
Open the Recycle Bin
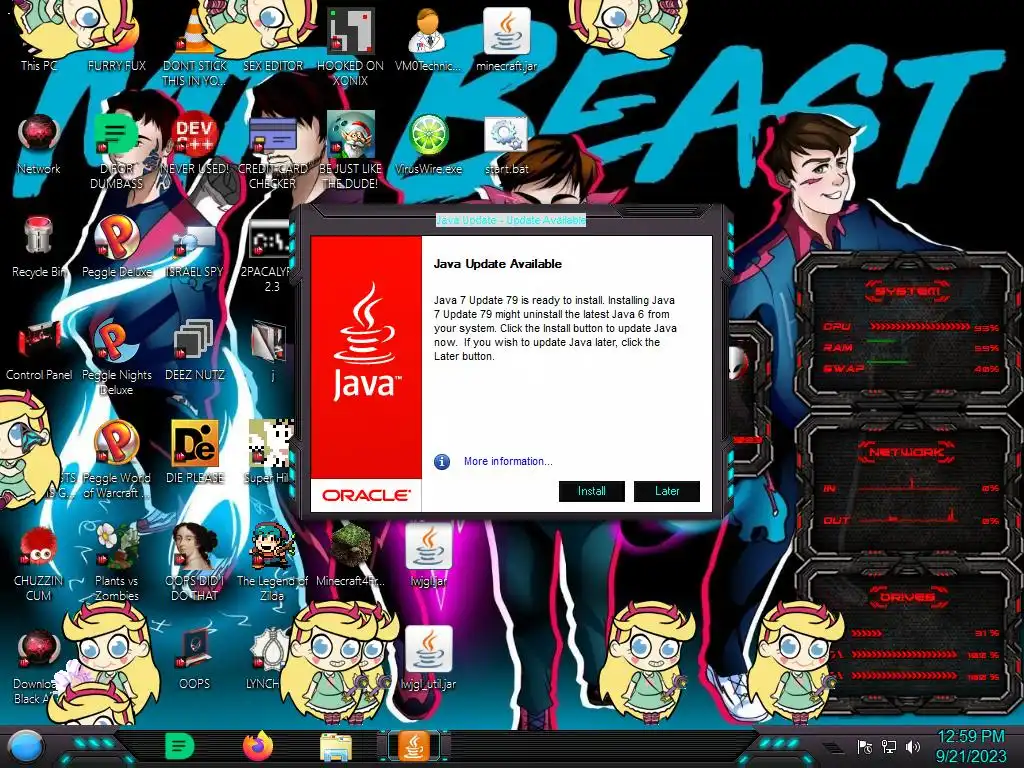point(39,247)
